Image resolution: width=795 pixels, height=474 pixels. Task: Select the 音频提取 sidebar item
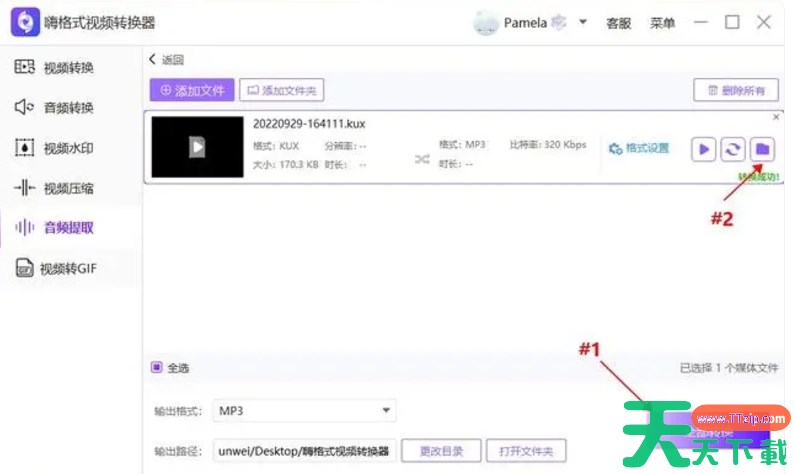54,228
